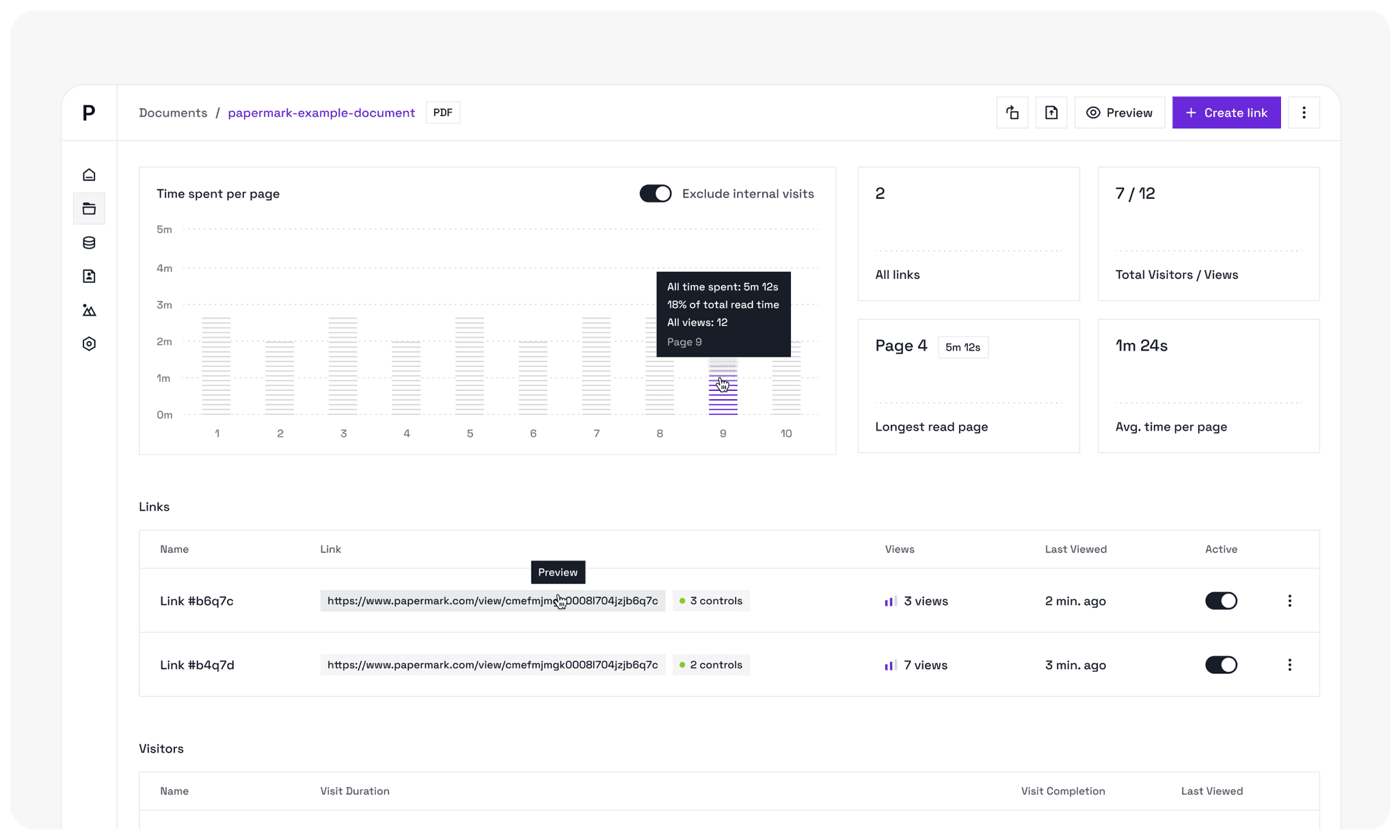Open the settings hexagon icon in sidebar
1400x840 pixels.
pos(89,344)
